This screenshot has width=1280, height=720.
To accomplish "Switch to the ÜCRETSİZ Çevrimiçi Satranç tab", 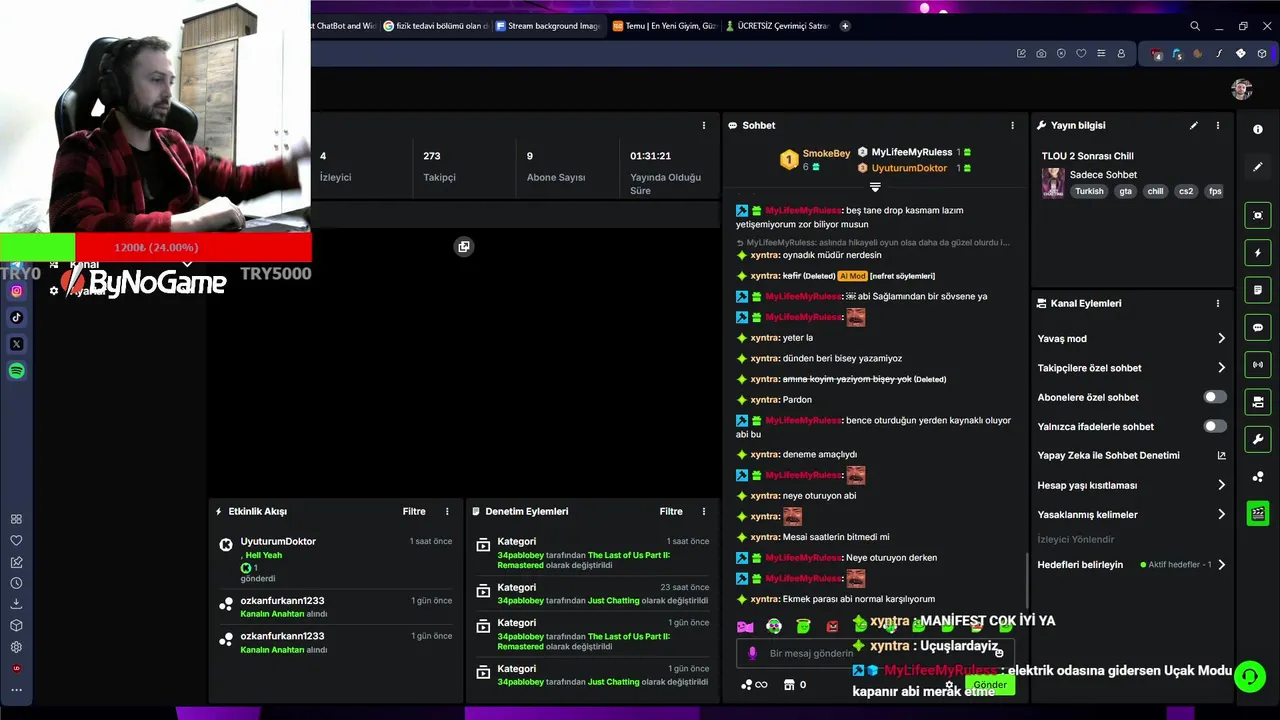I will pos(777,26).
